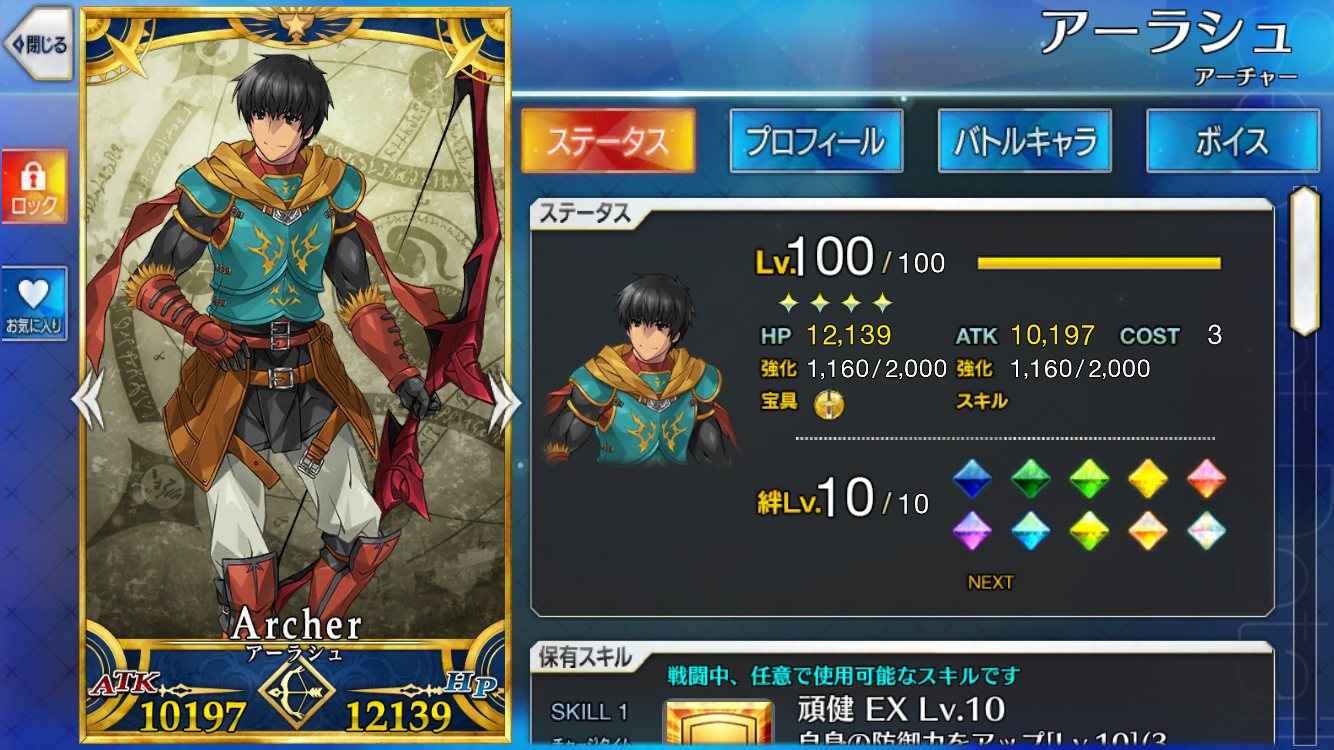Click the 頑健 skill 1 icon
The height and width of the screenshot is (750, 1334).
tap(718, 724)
